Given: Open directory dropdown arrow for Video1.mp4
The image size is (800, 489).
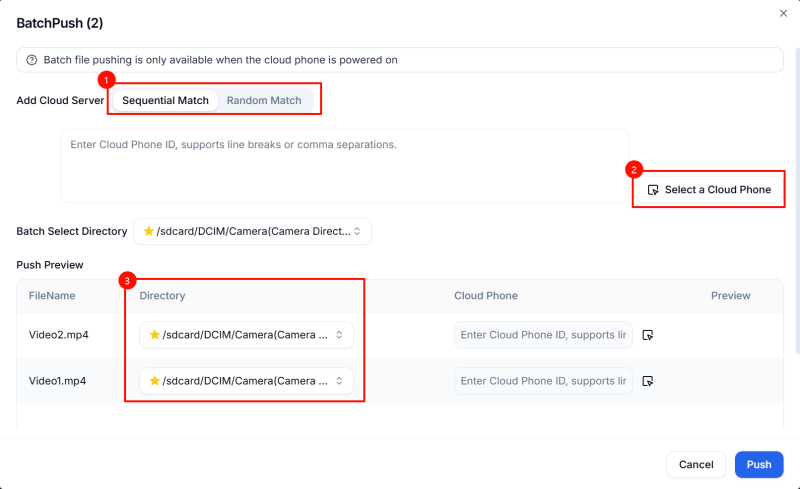Looking at the screenshot, I should click(x=339, y=381).
